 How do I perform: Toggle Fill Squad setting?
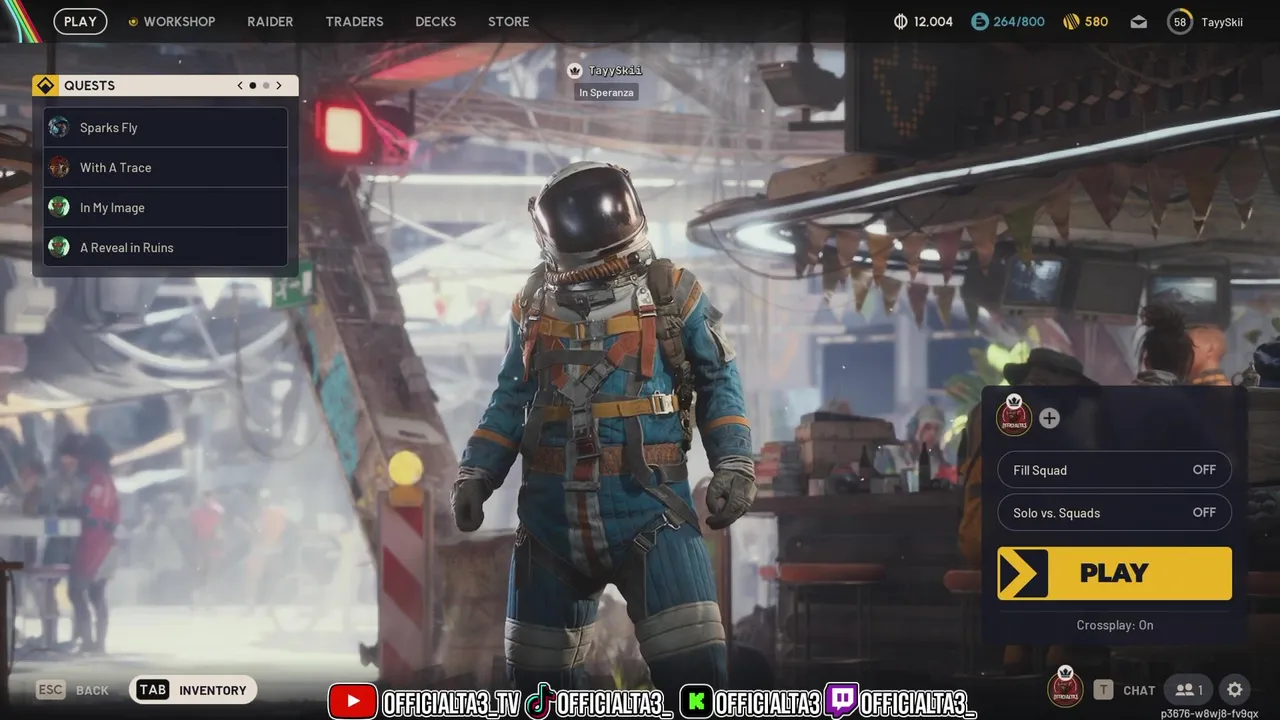(x=1114, y=470)
